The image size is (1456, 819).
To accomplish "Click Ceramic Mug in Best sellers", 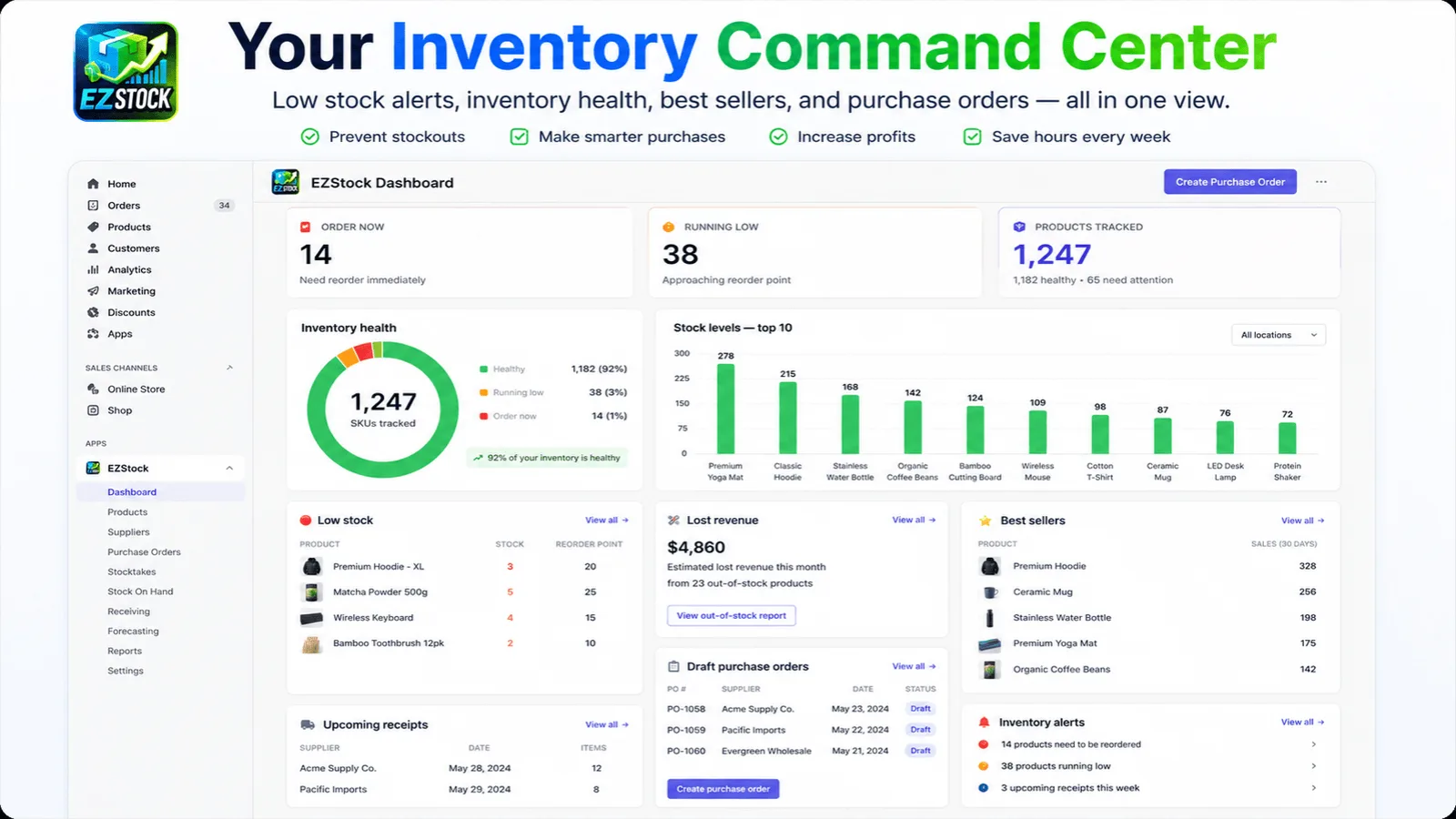I will [1043, 592].
